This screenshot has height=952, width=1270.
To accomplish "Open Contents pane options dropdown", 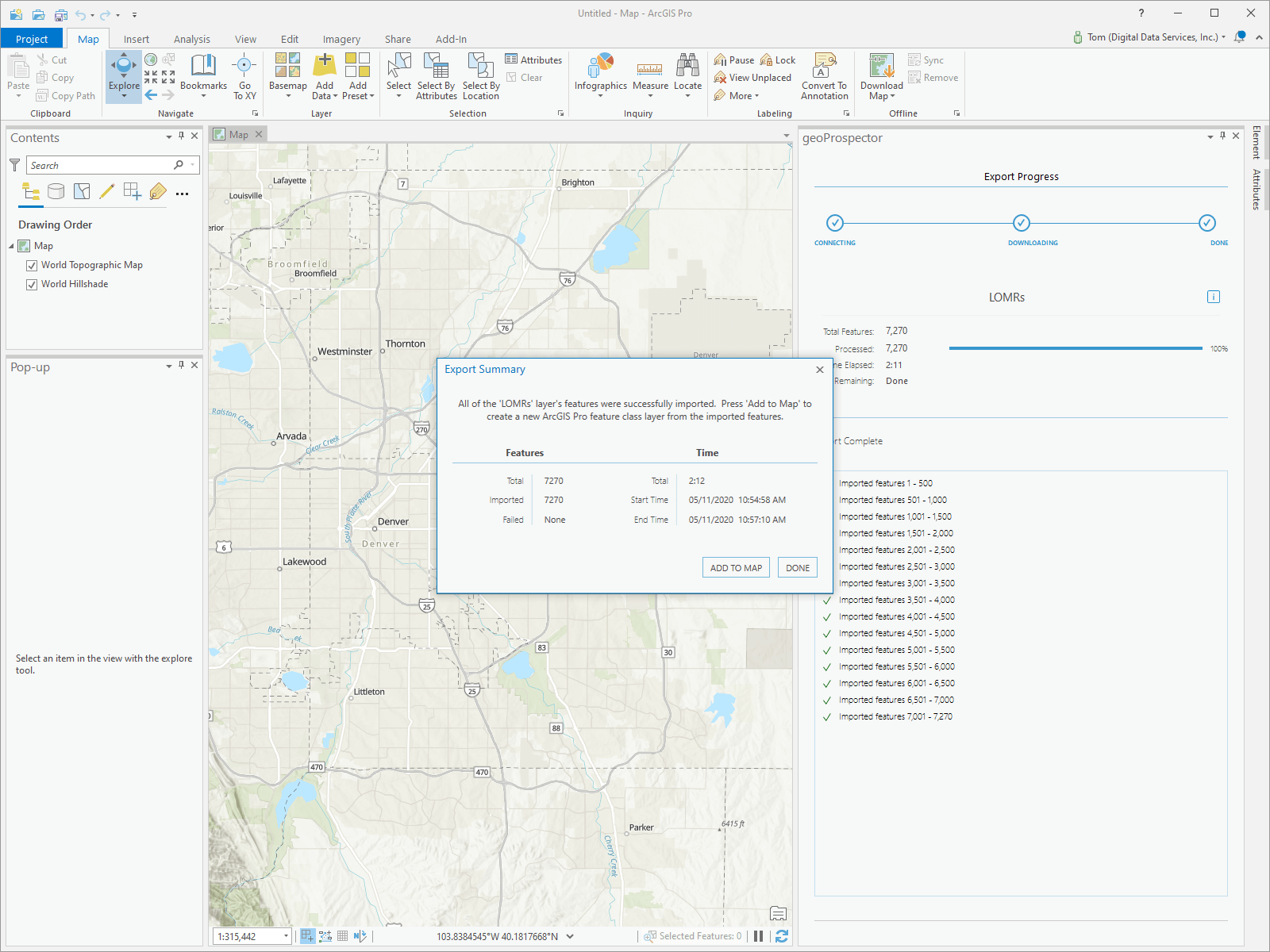I will [x=169, y=137].
